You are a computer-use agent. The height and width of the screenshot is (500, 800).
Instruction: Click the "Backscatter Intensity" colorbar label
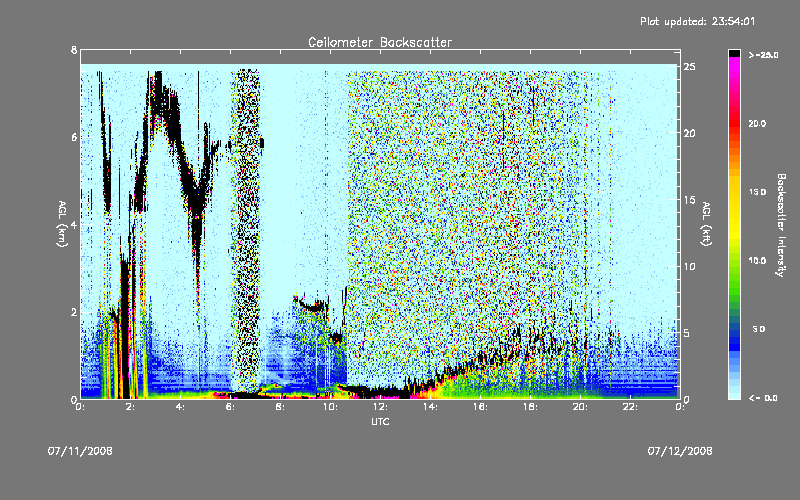click(781, 225)
